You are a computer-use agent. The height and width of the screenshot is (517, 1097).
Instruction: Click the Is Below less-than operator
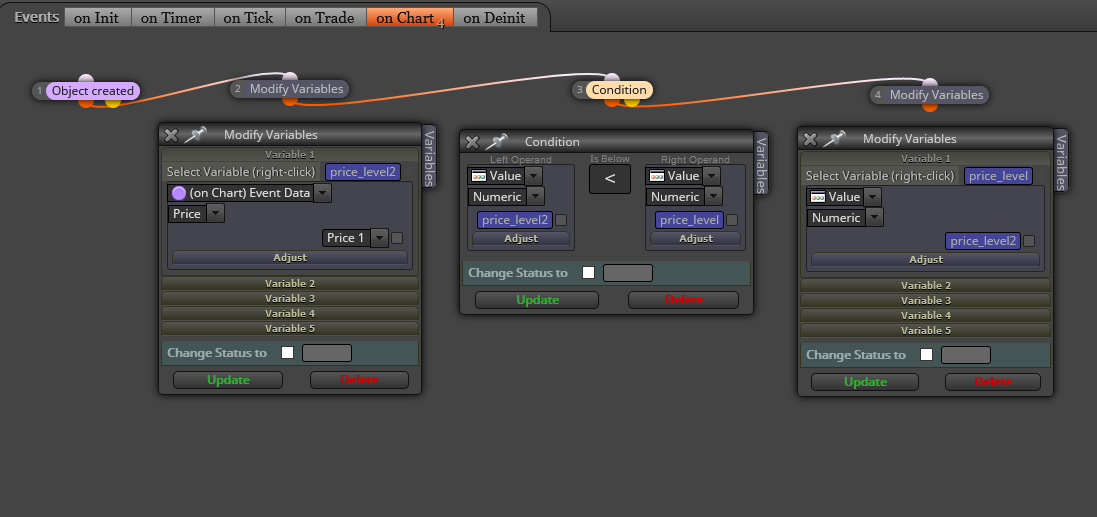coord(609,179)
